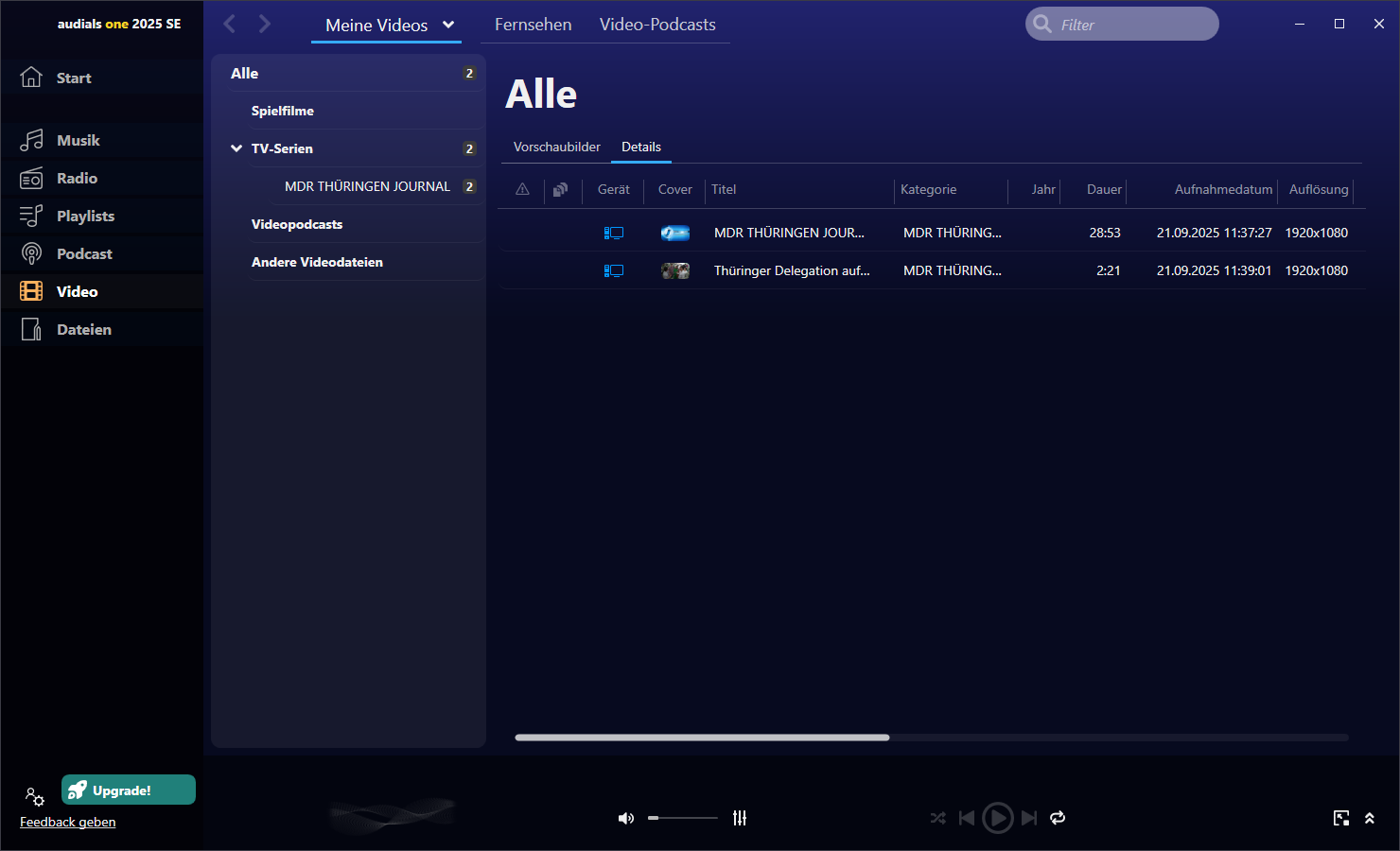Skip to previous track
Screen dimensions: 1400x851
pos(967,818)
